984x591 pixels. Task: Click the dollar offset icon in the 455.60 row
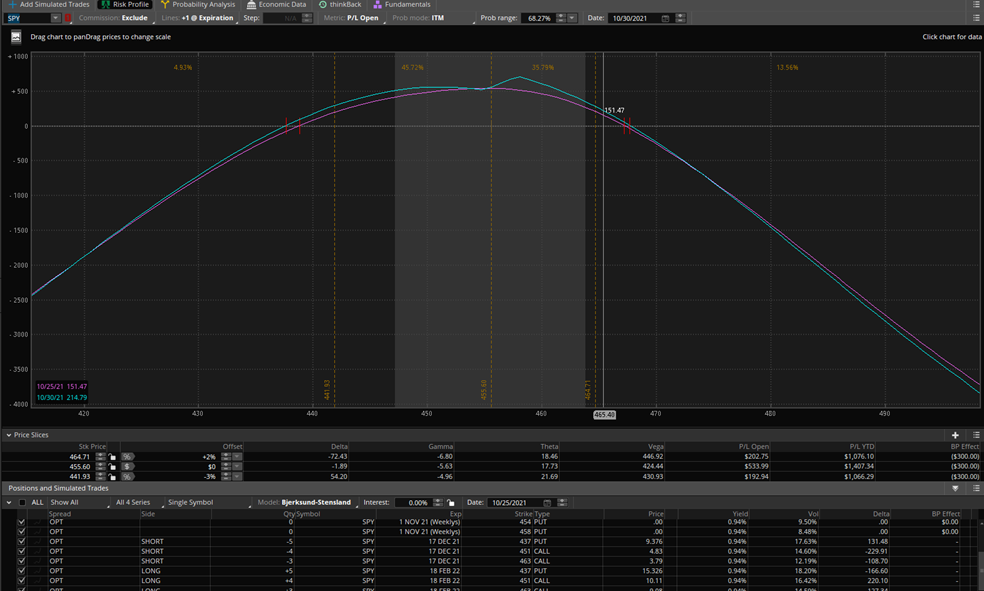128,466
